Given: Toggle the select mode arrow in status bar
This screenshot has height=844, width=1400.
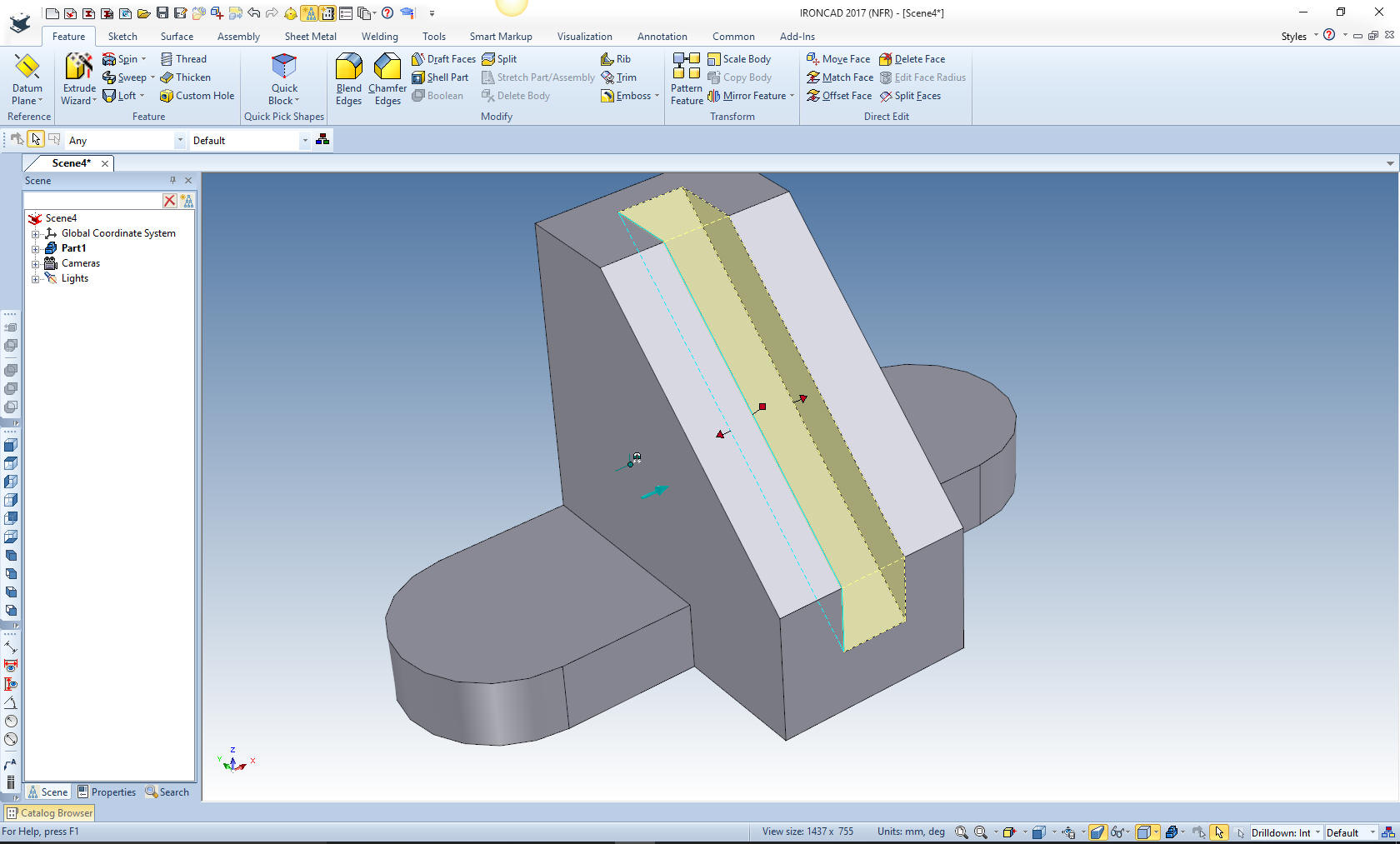Looking at the screenshot, I should pos(1219,832).
